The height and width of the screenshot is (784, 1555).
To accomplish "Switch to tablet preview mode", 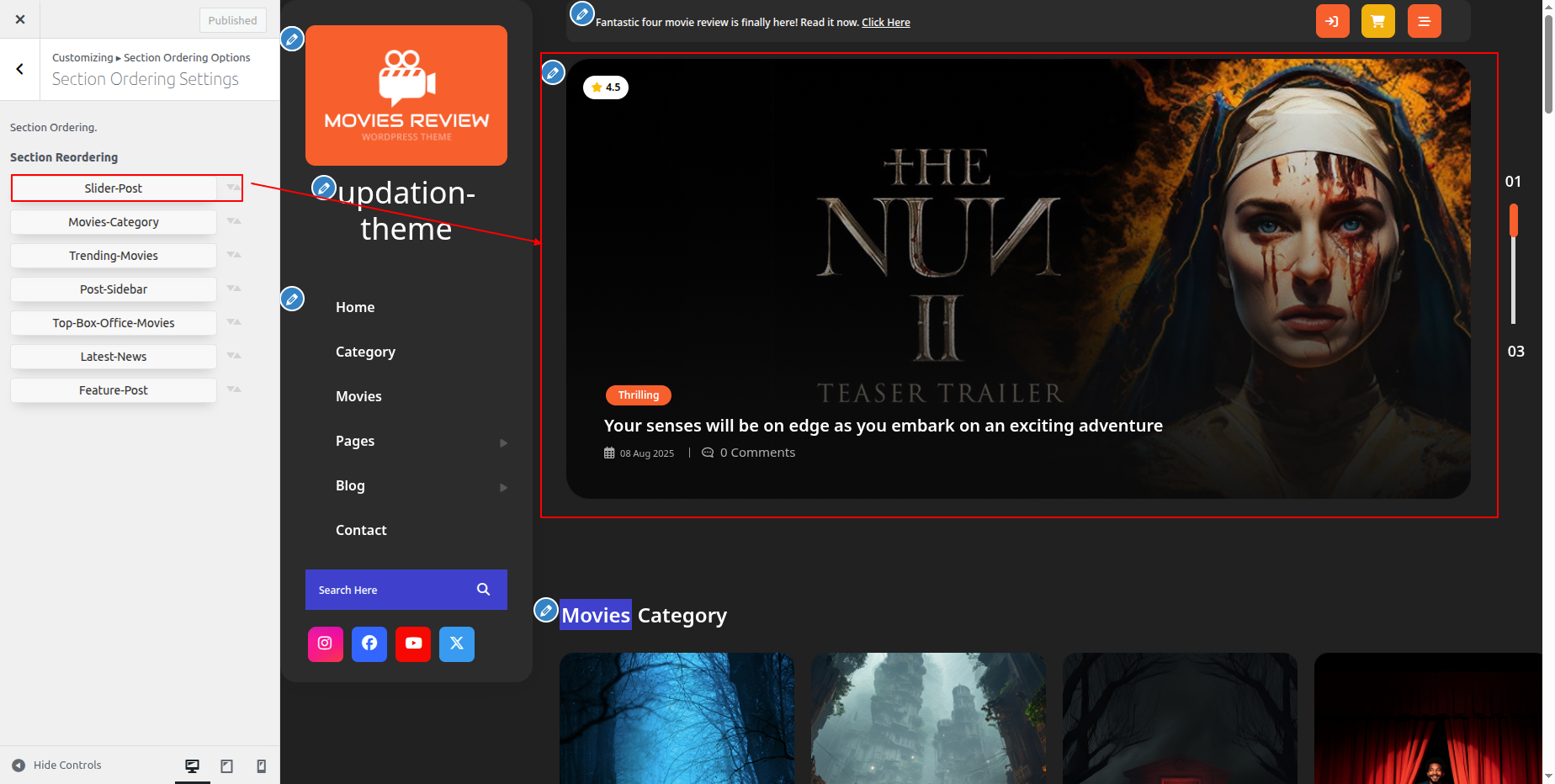I will pyautogui.click(x=226, y=765).
